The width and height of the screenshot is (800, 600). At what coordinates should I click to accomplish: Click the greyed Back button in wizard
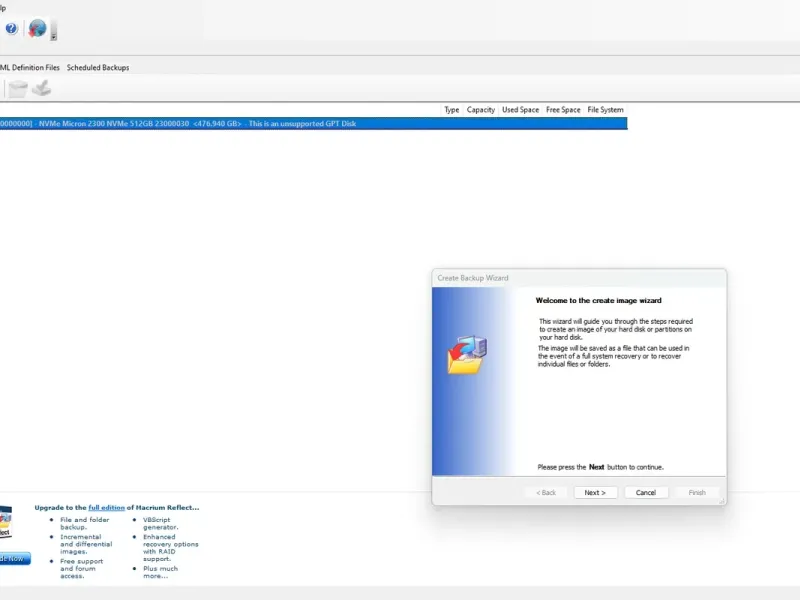pyautogui.click(x=545, y=492)
